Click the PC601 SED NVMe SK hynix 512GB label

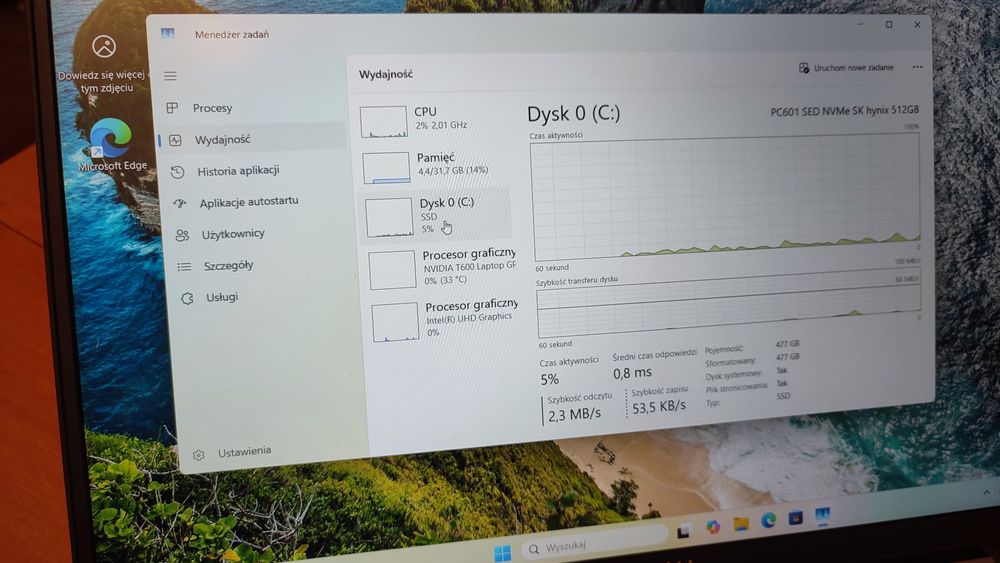tap(844, 111)
